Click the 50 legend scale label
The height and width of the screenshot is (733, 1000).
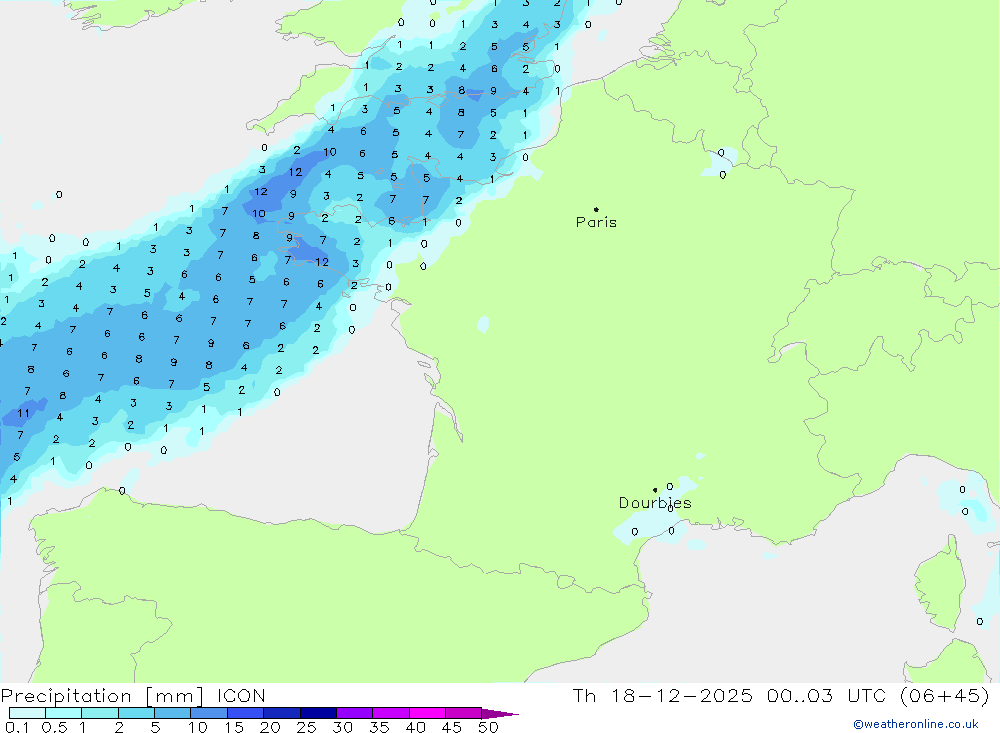489,727
